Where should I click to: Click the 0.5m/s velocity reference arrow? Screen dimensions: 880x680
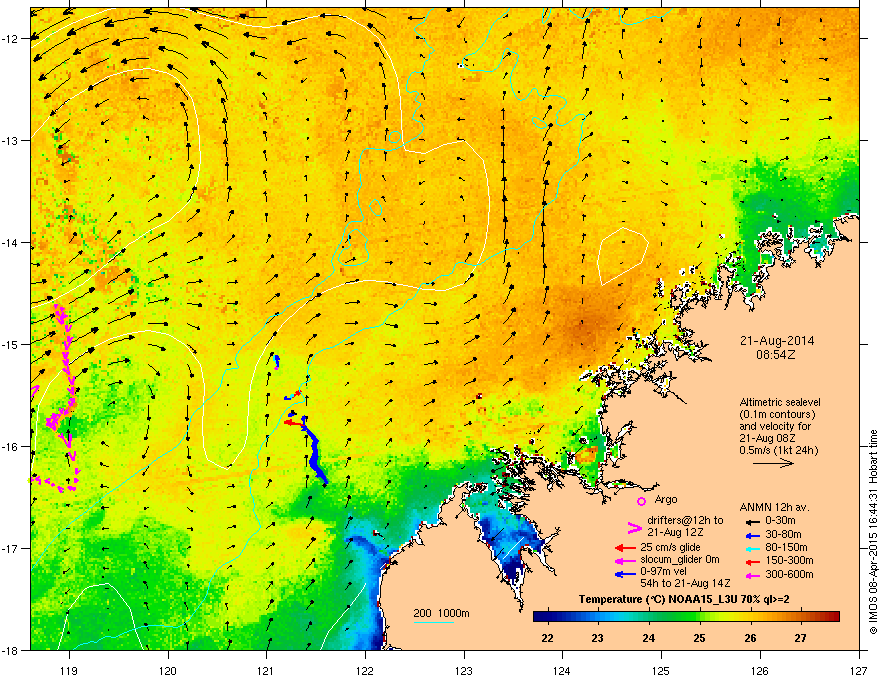pyautogui.click(x=774, y=463)
